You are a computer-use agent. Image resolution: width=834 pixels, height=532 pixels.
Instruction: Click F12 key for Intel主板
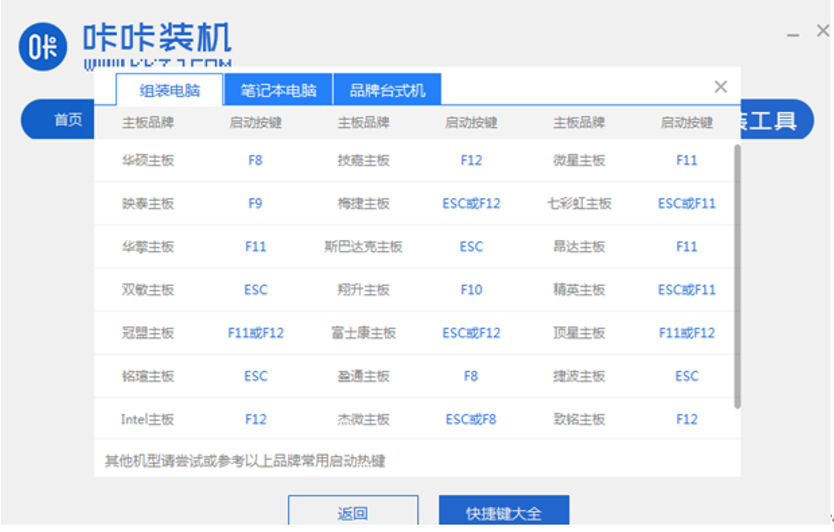[255, 419]
